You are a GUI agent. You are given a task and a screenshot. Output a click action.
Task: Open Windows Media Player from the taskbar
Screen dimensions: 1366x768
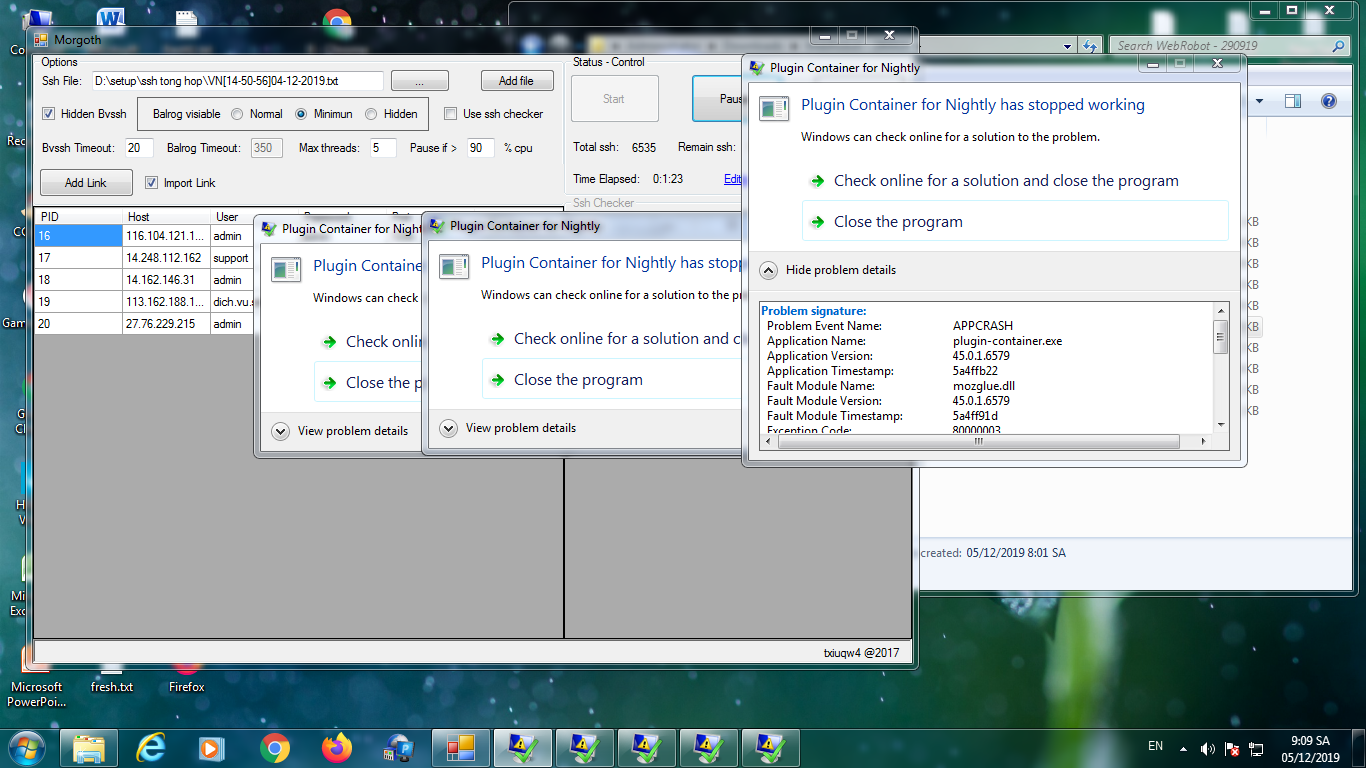[x=211, y=747]
